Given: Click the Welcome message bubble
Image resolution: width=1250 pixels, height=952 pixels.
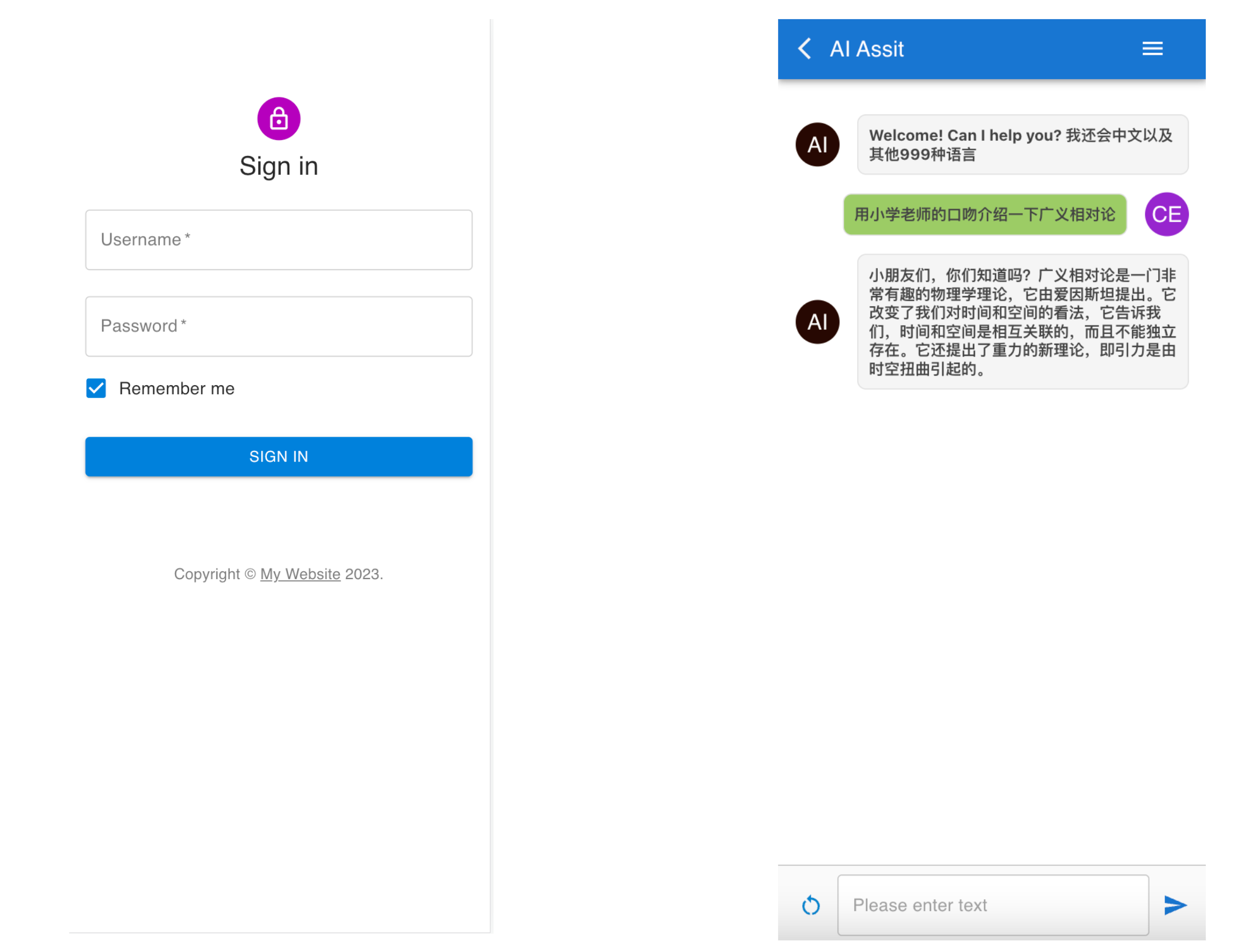Looking at the screenshot, I should coord(1022,145).
